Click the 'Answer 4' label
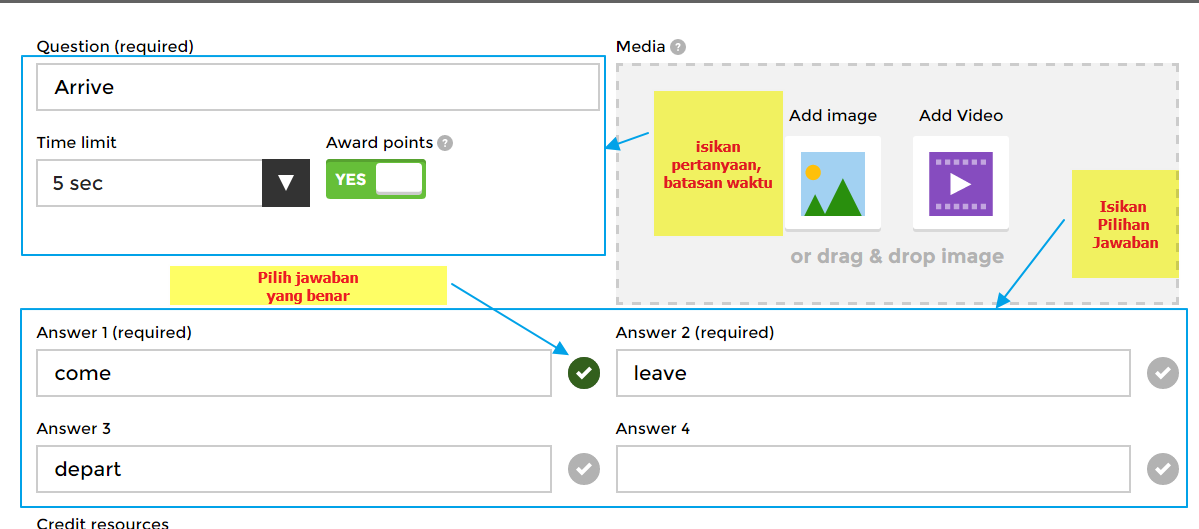This screenshot has width=1199, height=529. pyautogui.click(x=653, y=429)
